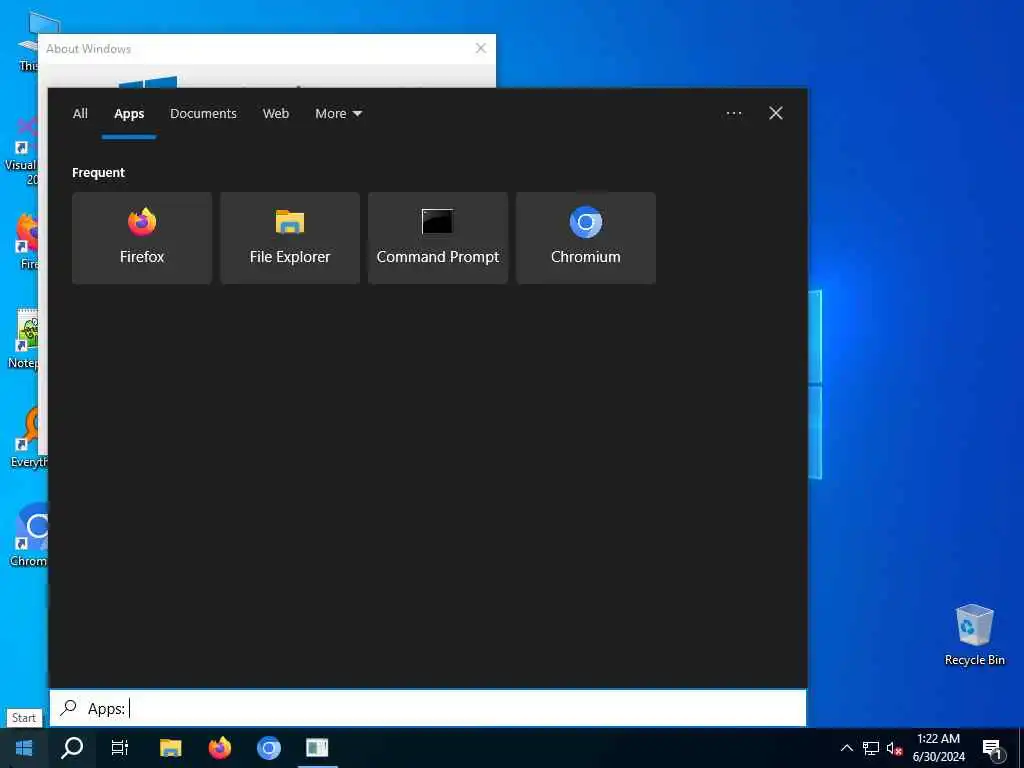Select the Notepad++ desktop shortcut

click(24, 338)
